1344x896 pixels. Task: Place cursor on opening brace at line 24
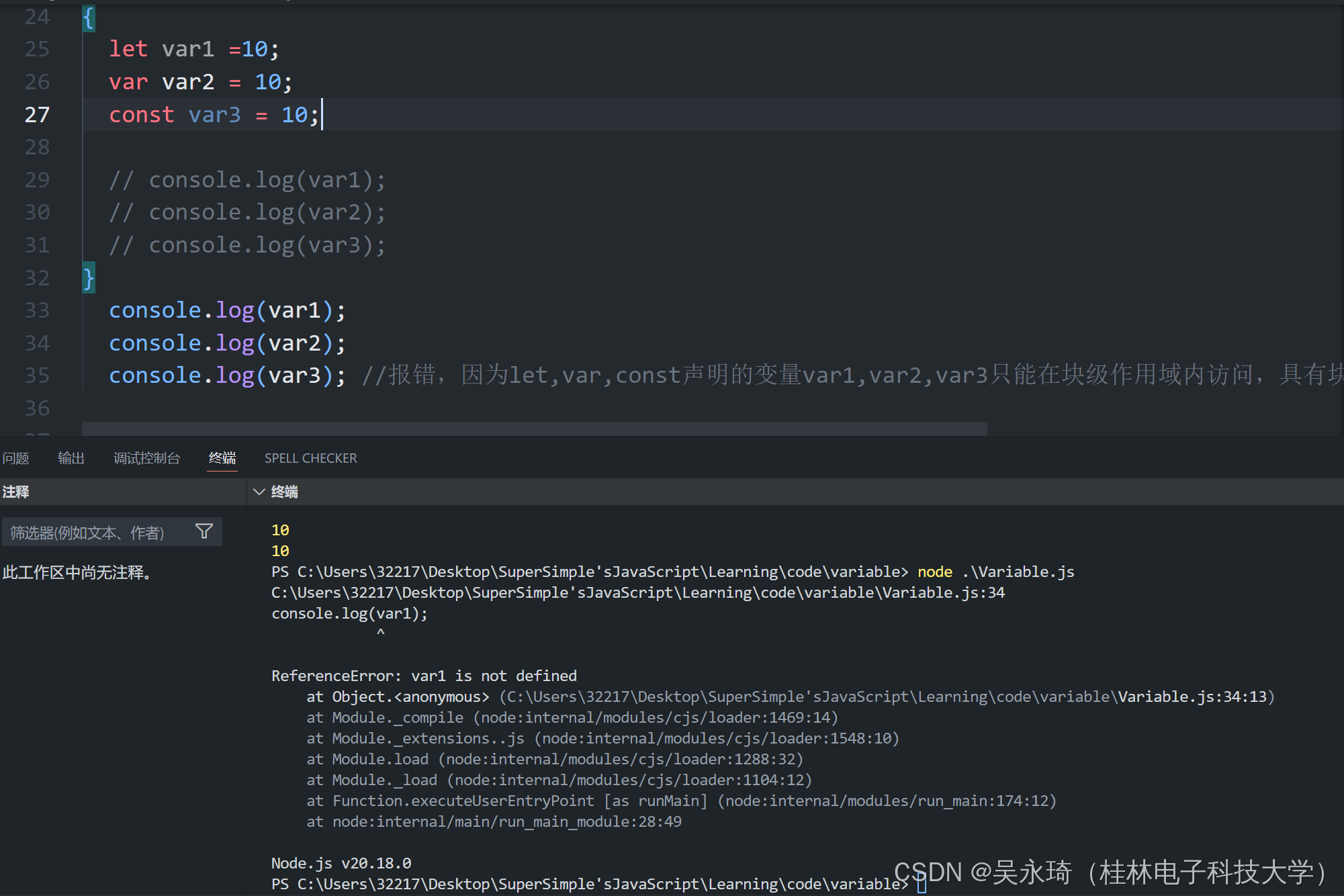click(x=89, y=18)
